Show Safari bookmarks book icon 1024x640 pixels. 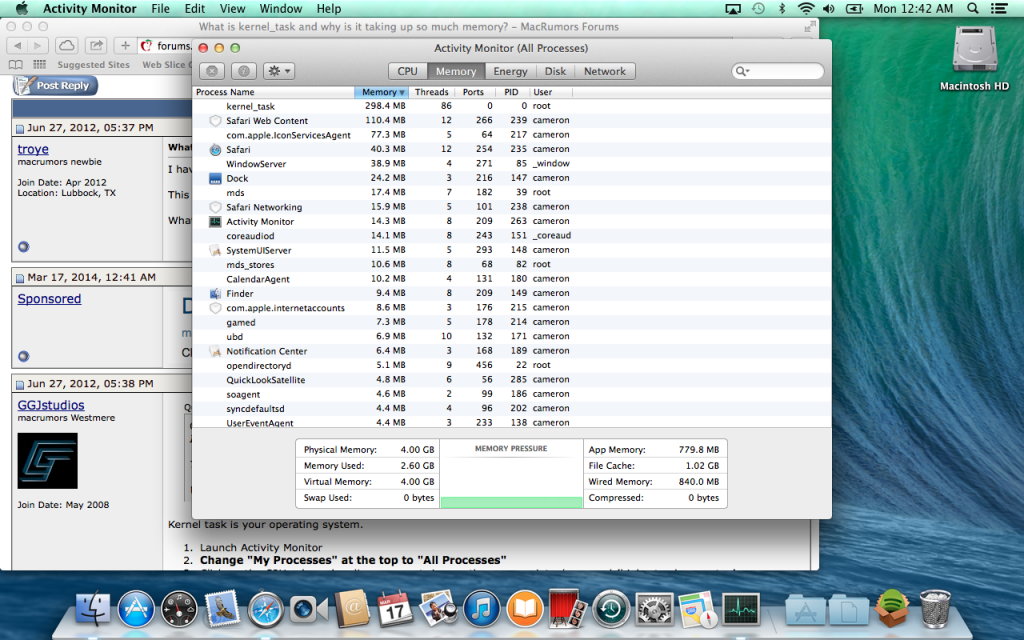click(16, 65)
